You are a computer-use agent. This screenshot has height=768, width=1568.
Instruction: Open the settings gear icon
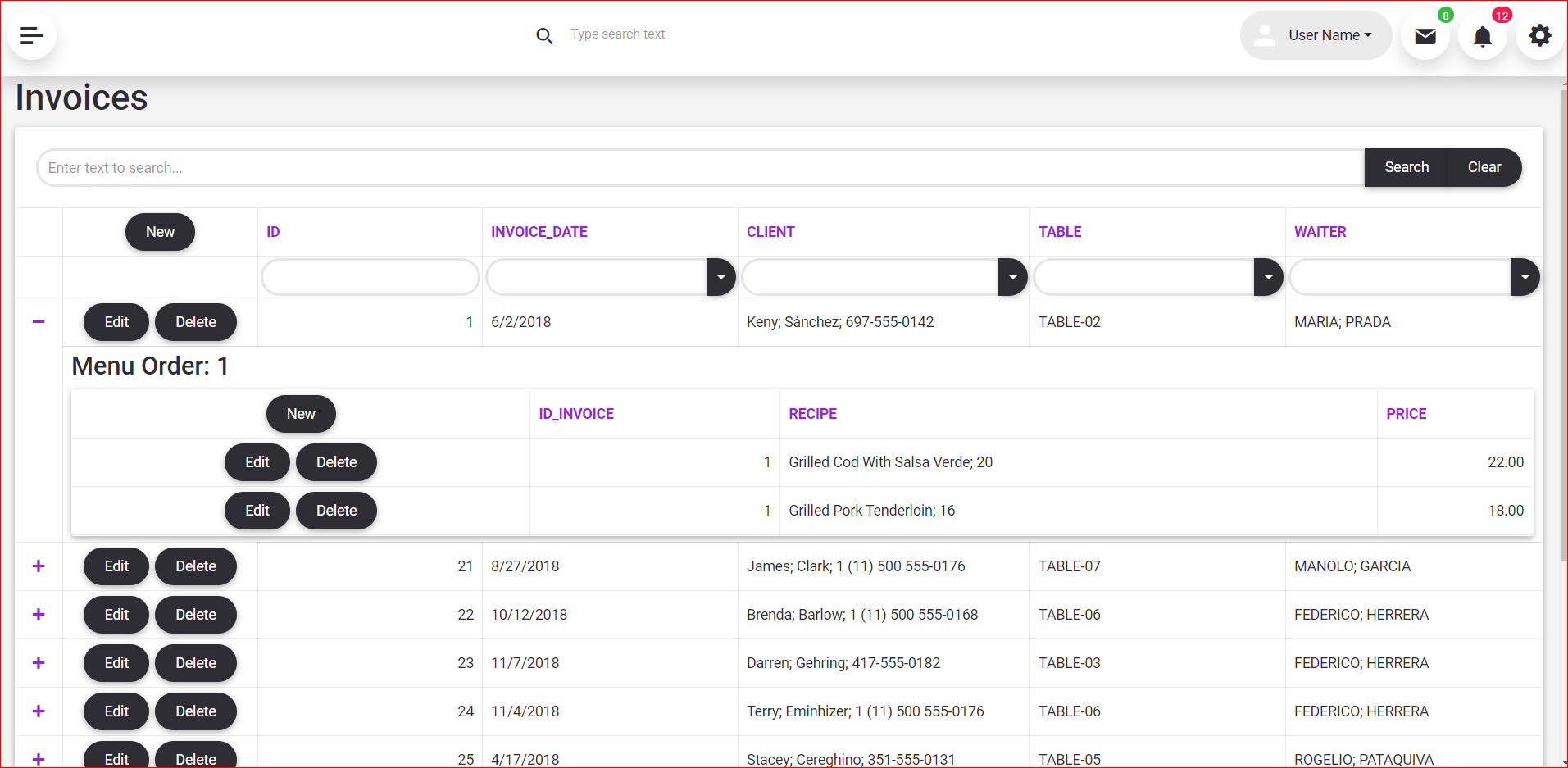[1540, 35]
